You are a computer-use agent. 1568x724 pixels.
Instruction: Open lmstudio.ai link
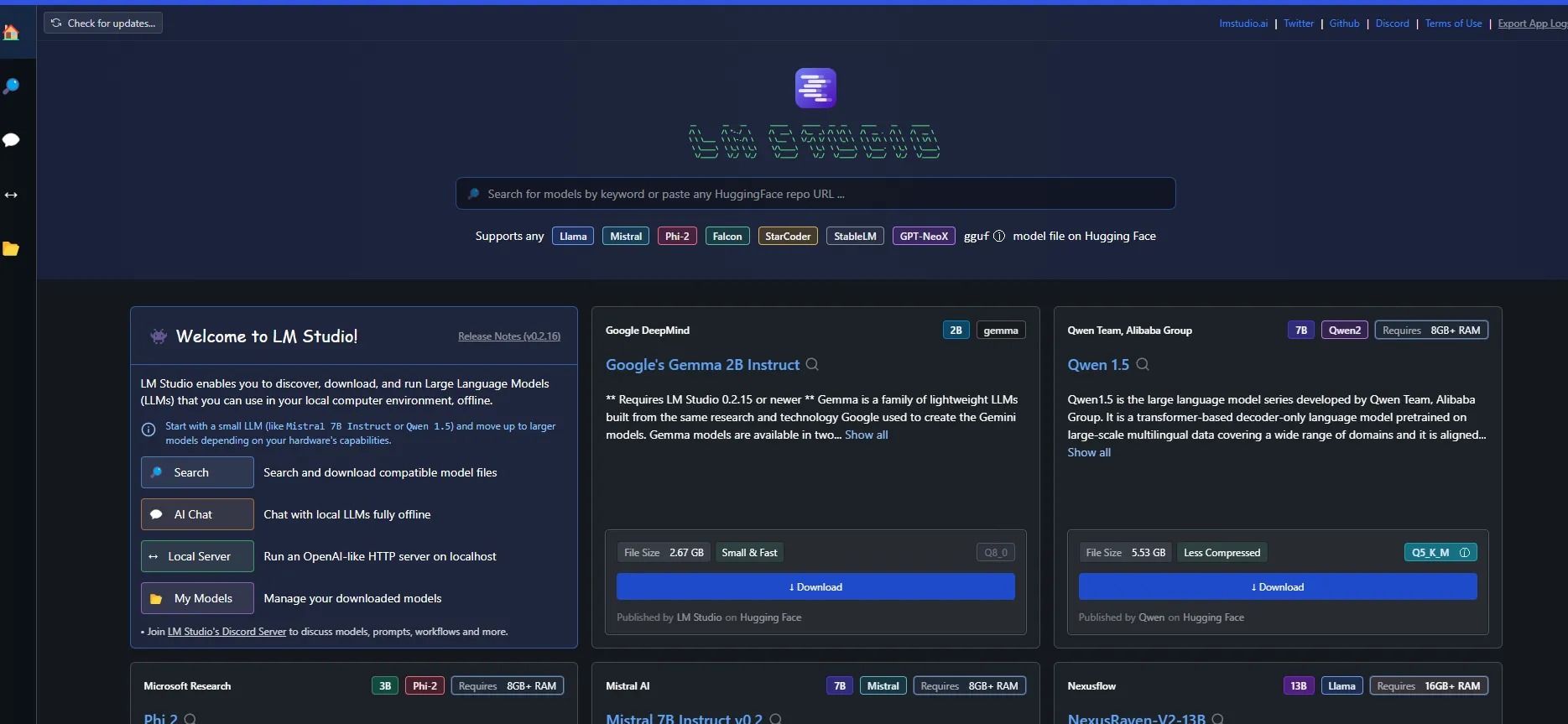pyautogui.click(x=1243, y=23)
